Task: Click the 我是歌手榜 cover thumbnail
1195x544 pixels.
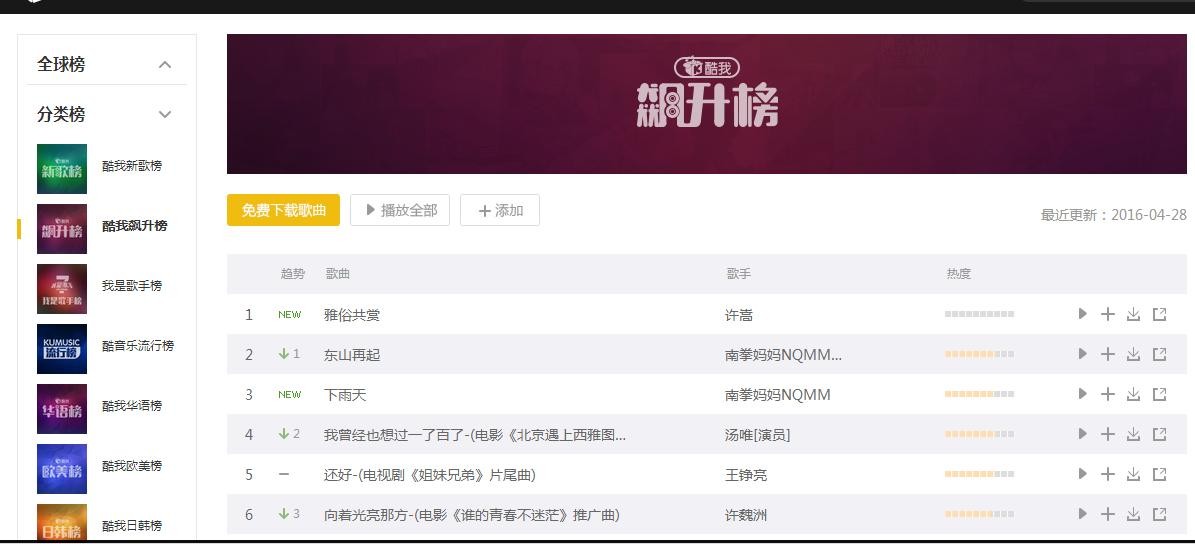Action: (62, 289)
